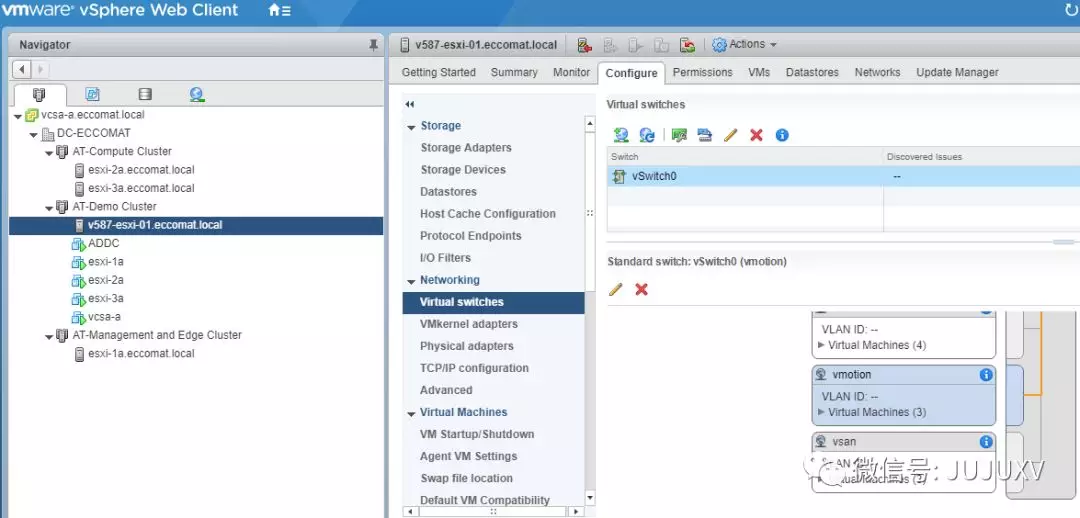Viewport: 1080px width, 518px height.
Task: Click settings list scrollbar down arrow
Action: tap(590, 497)
